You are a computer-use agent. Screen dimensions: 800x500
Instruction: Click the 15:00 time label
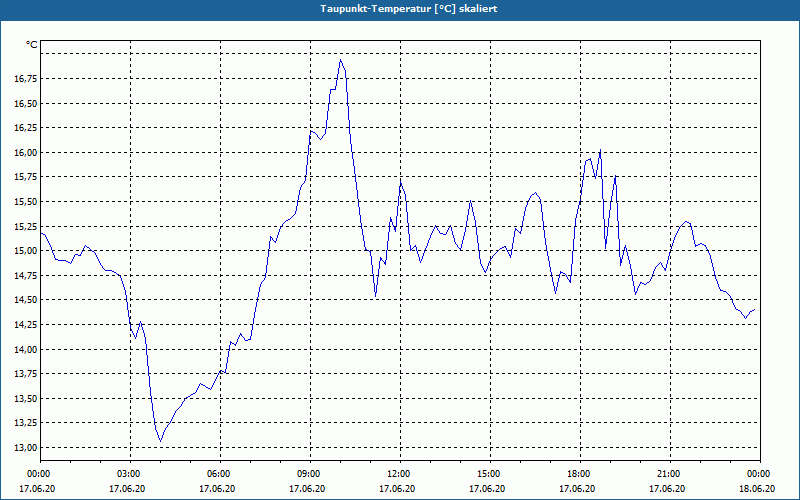(x=490, y=474)
